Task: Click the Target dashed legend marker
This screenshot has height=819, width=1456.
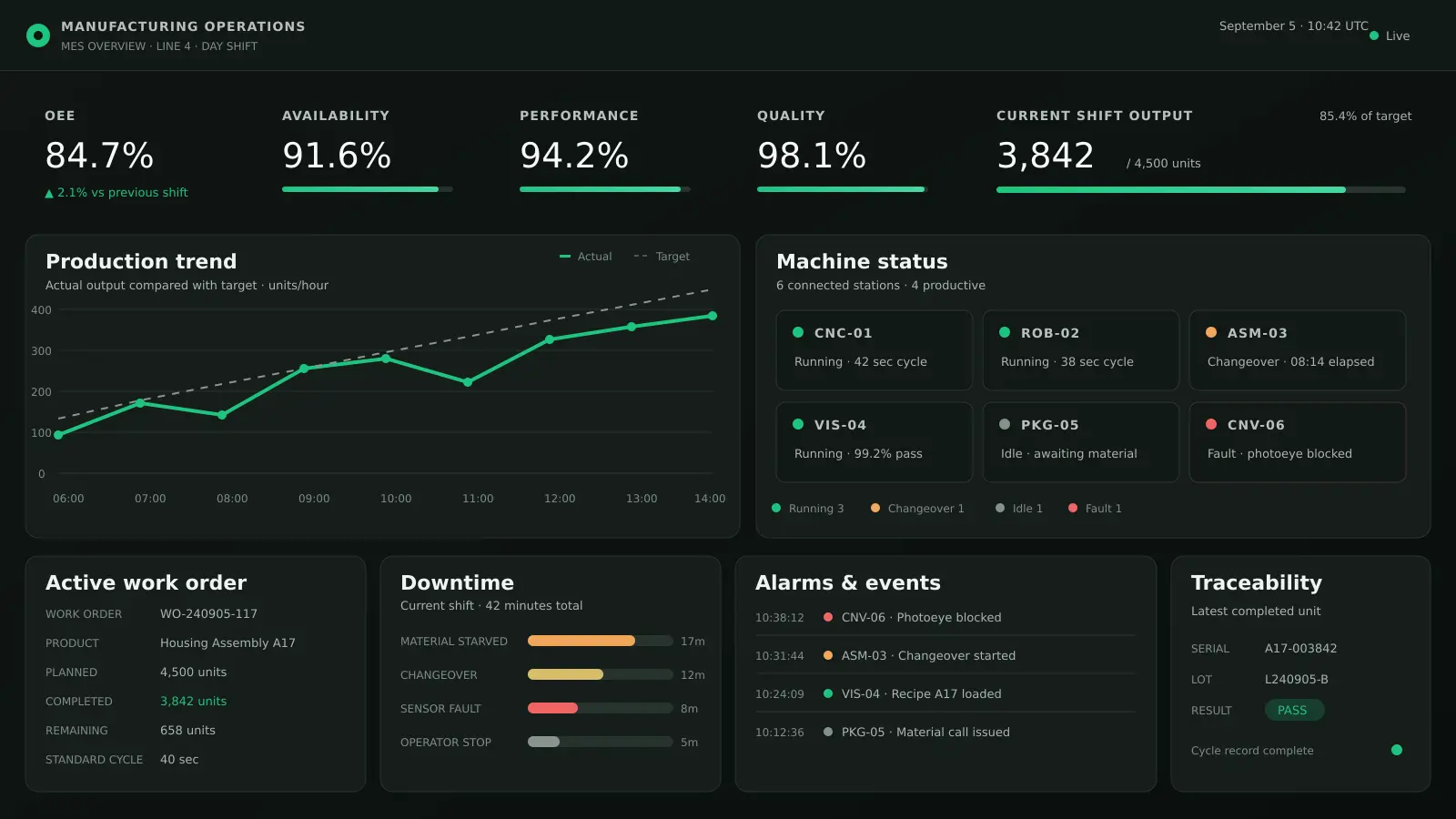Action: [641, 257]
